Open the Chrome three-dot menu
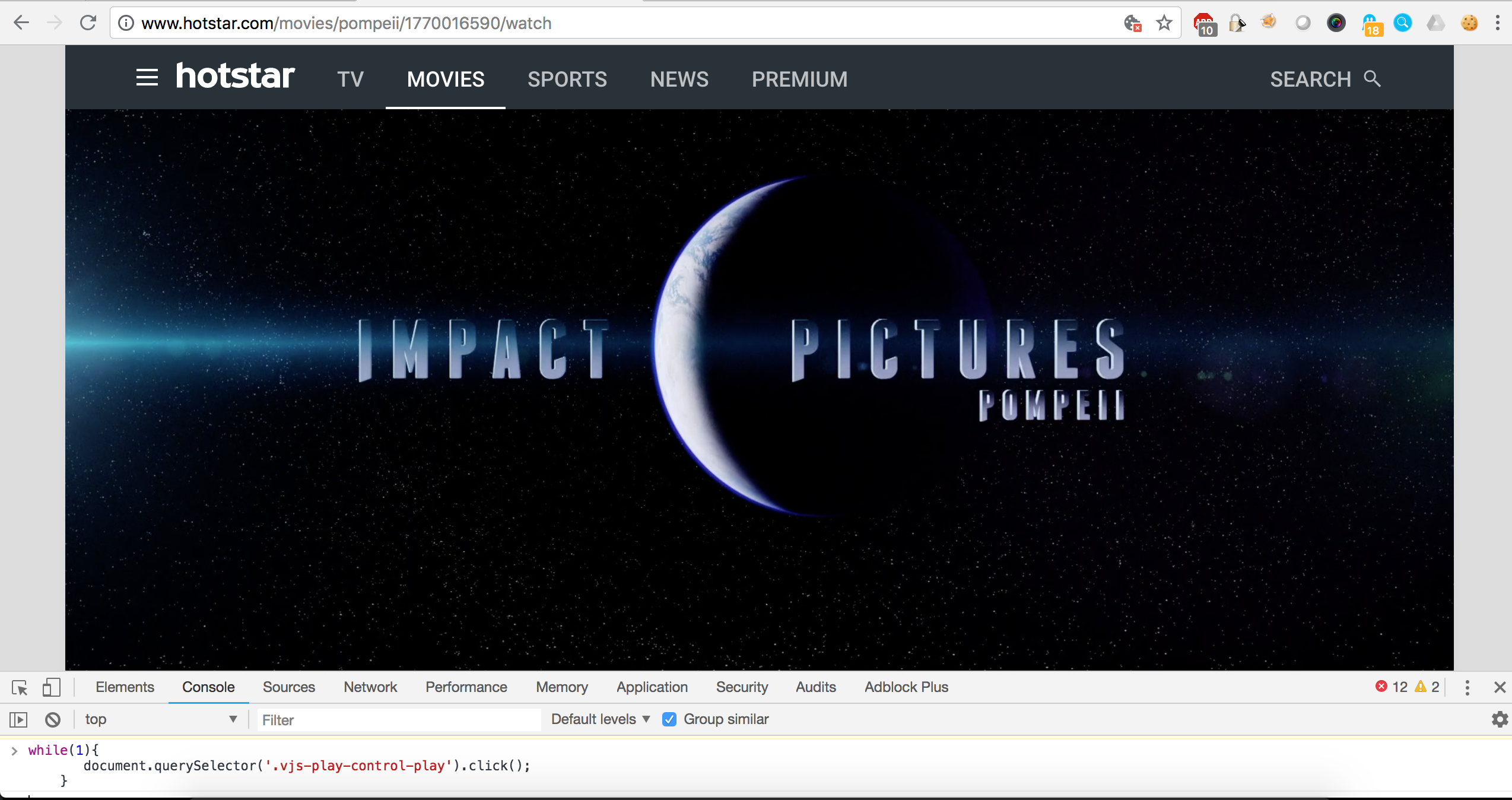The height and width of the screenshot is (800, 1512). (1498, 23)
